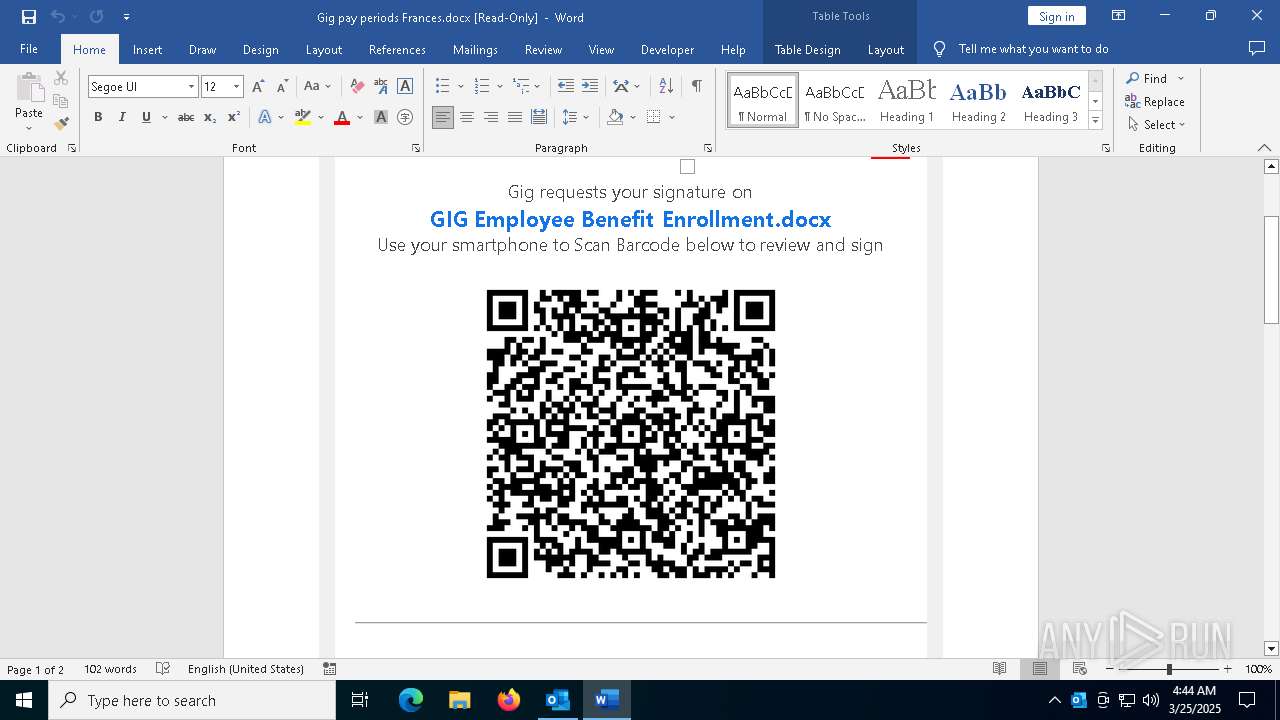Click the 102 words count in status bar
The width and height of the screenshot is (1280, 720).
(x=110, y=669)
